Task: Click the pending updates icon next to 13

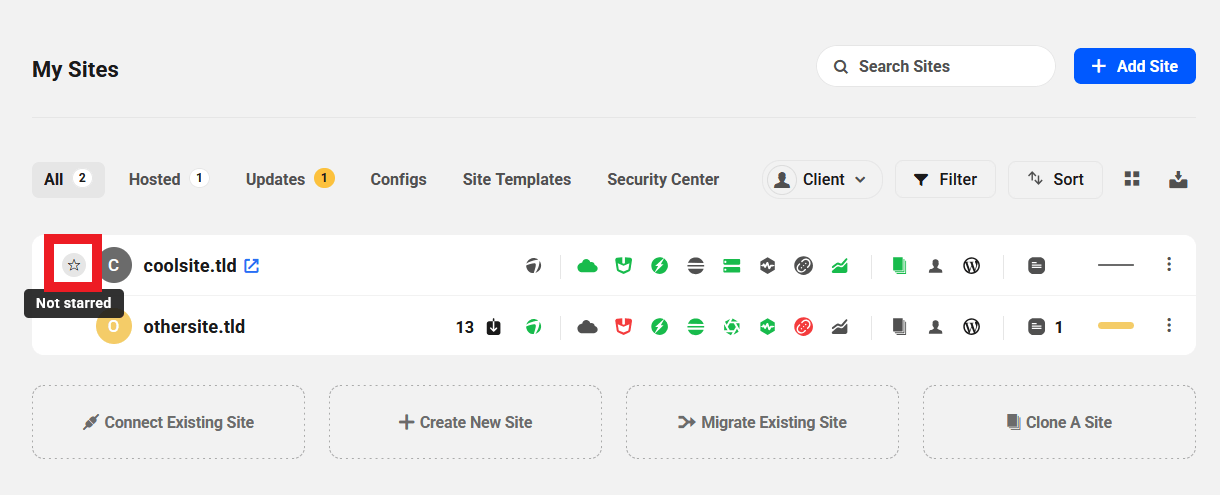Action: click(494, 327)
